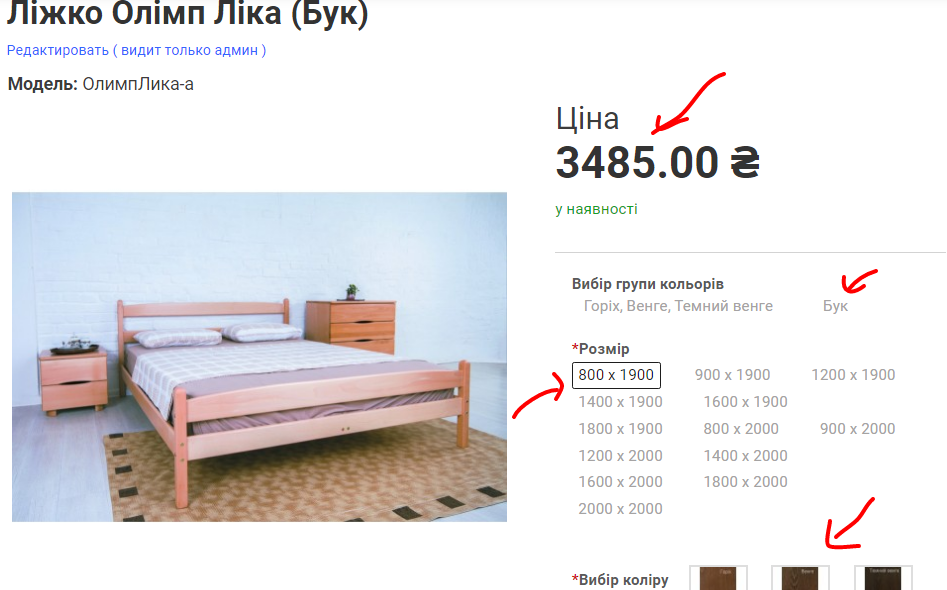This screenshot has height=590, width=947.
Task: Choose size 800 x 1900
Action: [x=616, y=375]
